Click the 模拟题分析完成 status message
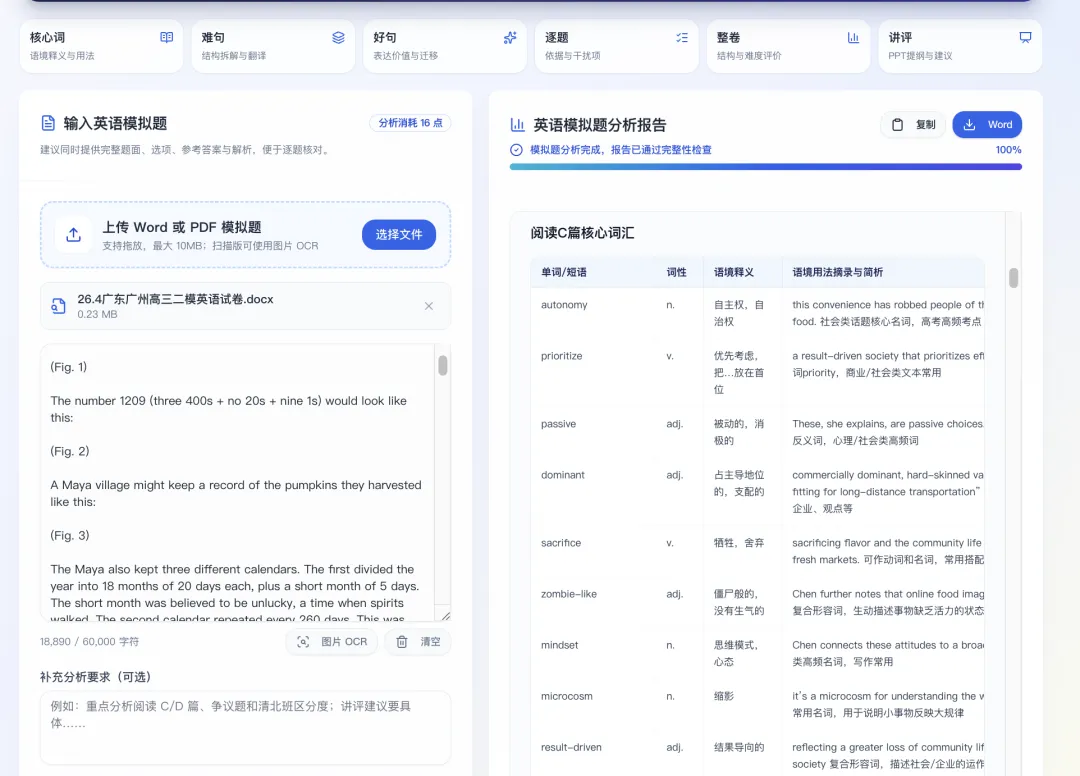 tap(621, 149)
